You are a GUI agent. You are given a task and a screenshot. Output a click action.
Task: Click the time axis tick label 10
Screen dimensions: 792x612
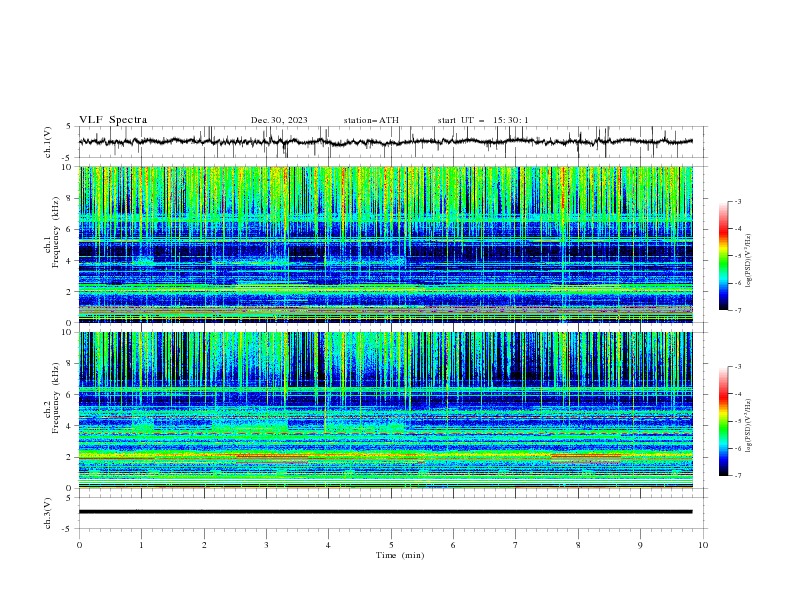[703, 545]
